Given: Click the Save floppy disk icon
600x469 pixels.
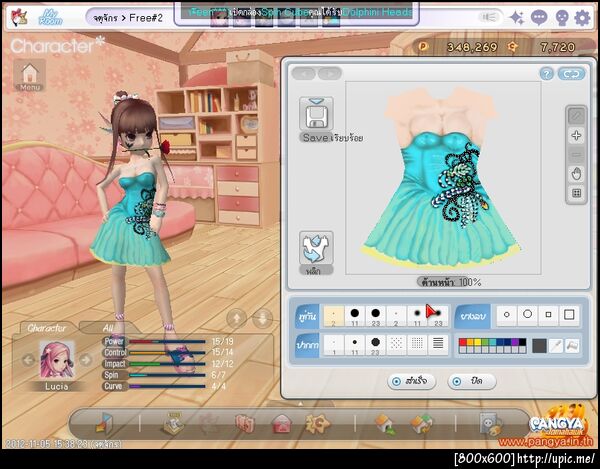Looking at the screenshot, I should (x=316, y=114).
